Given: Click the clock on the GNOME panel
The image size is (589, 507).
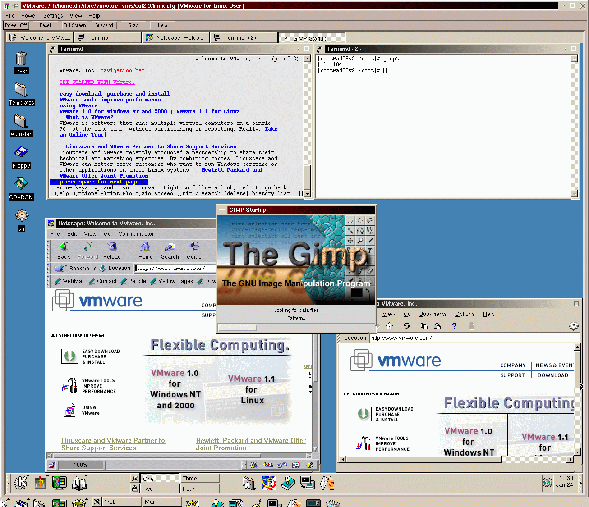Looking at the screenshot, I should pyautogui.click(x=565, y=481).
